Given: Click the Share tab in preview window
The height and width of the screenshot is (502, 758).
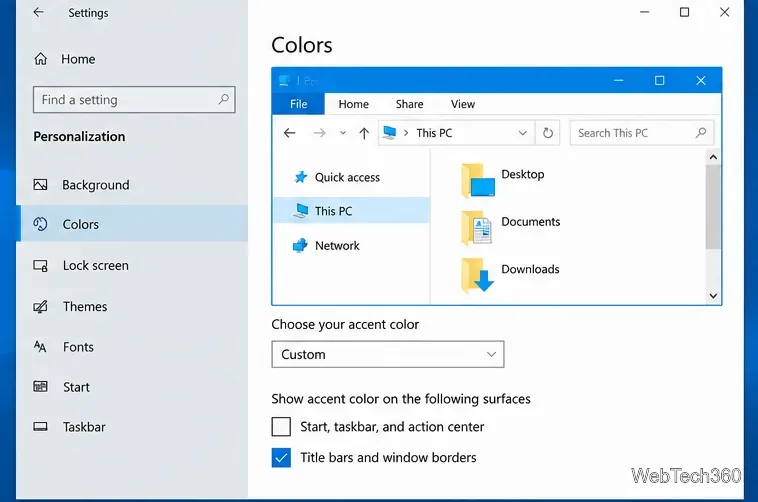Looking at the screenshot, I should (409, 104).
